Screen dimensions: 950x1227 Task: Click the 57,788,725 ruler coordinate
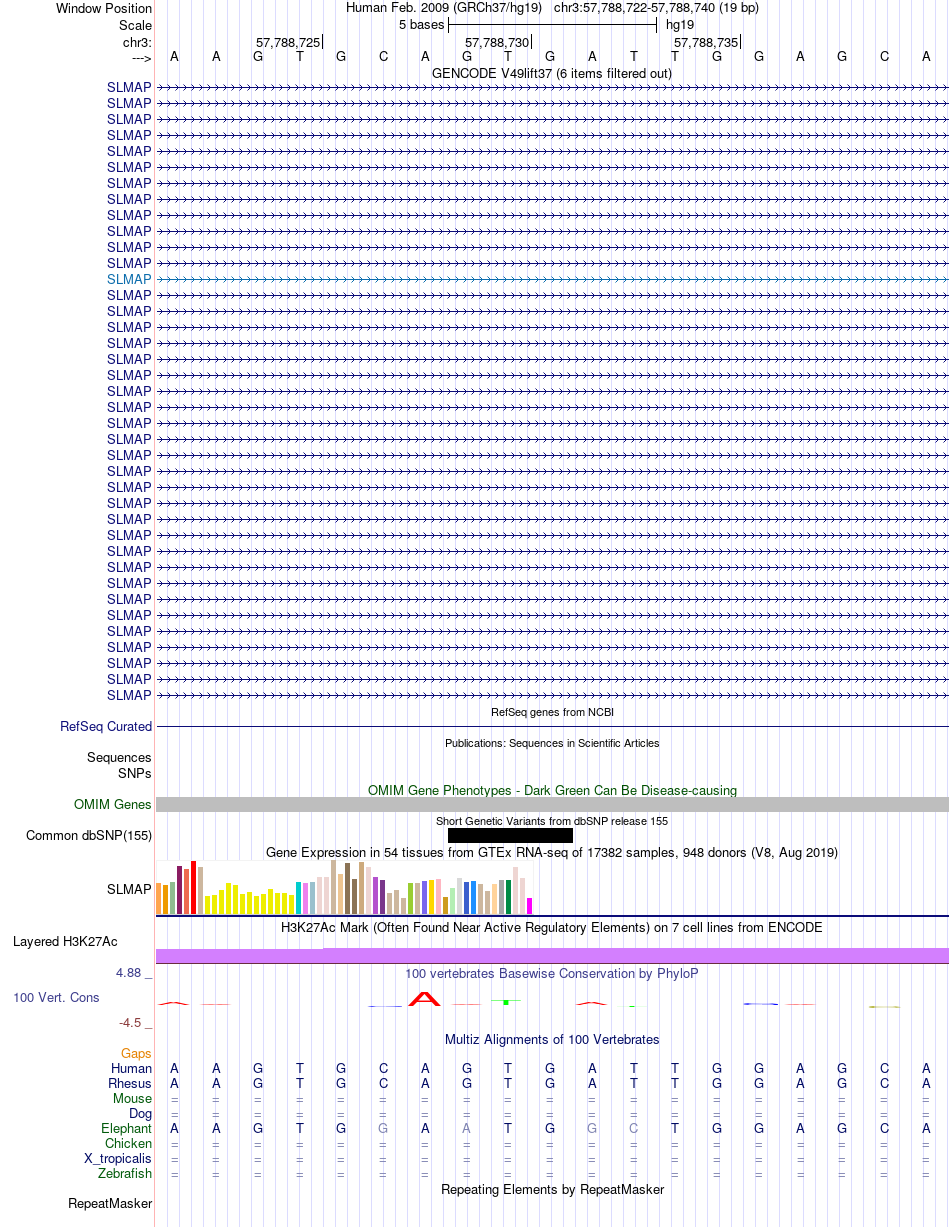pyautogui.click(x=288, y=43)
